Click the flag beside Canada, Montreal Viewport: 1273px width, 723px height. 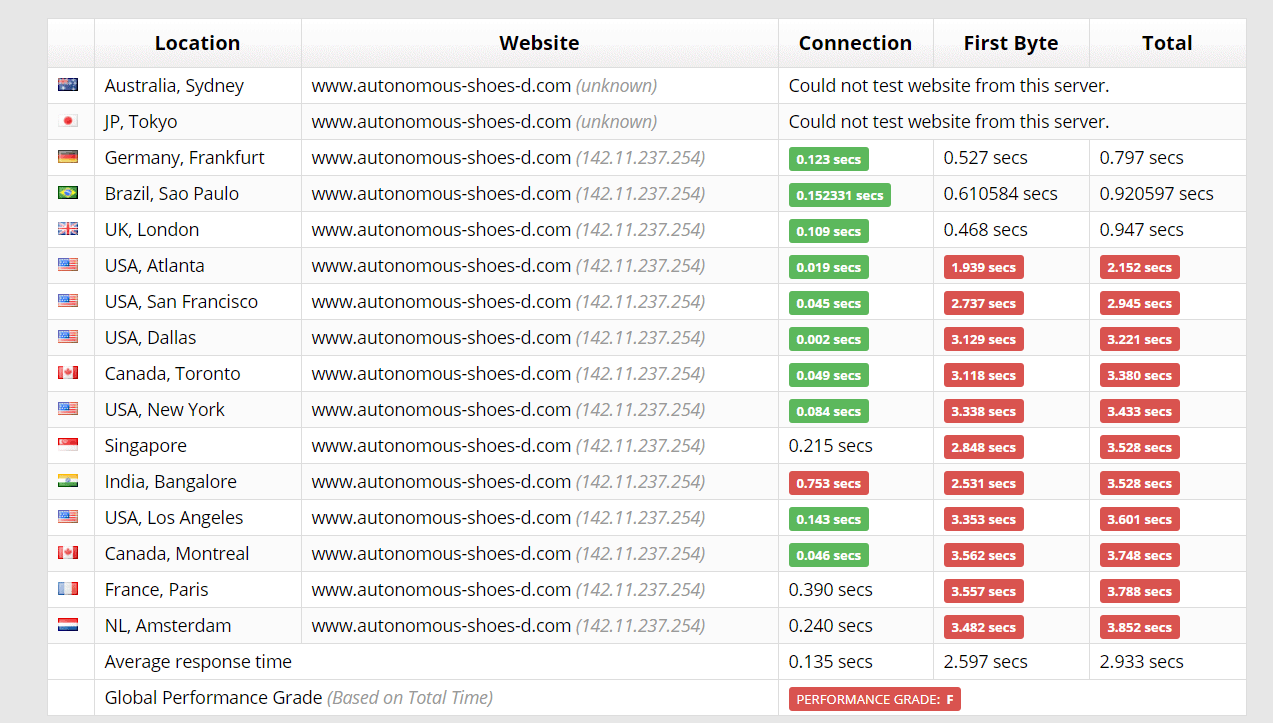point(68,553)
